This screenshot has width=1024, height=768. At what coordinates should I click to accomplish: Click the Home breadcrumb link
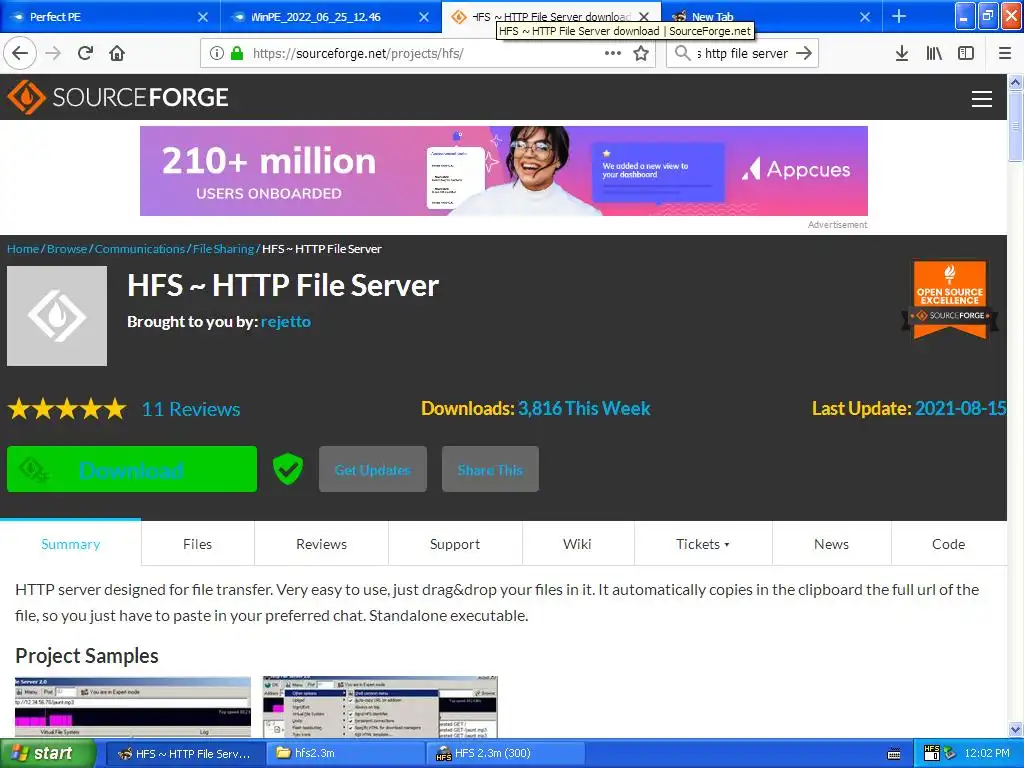click(x=23, y=249)
